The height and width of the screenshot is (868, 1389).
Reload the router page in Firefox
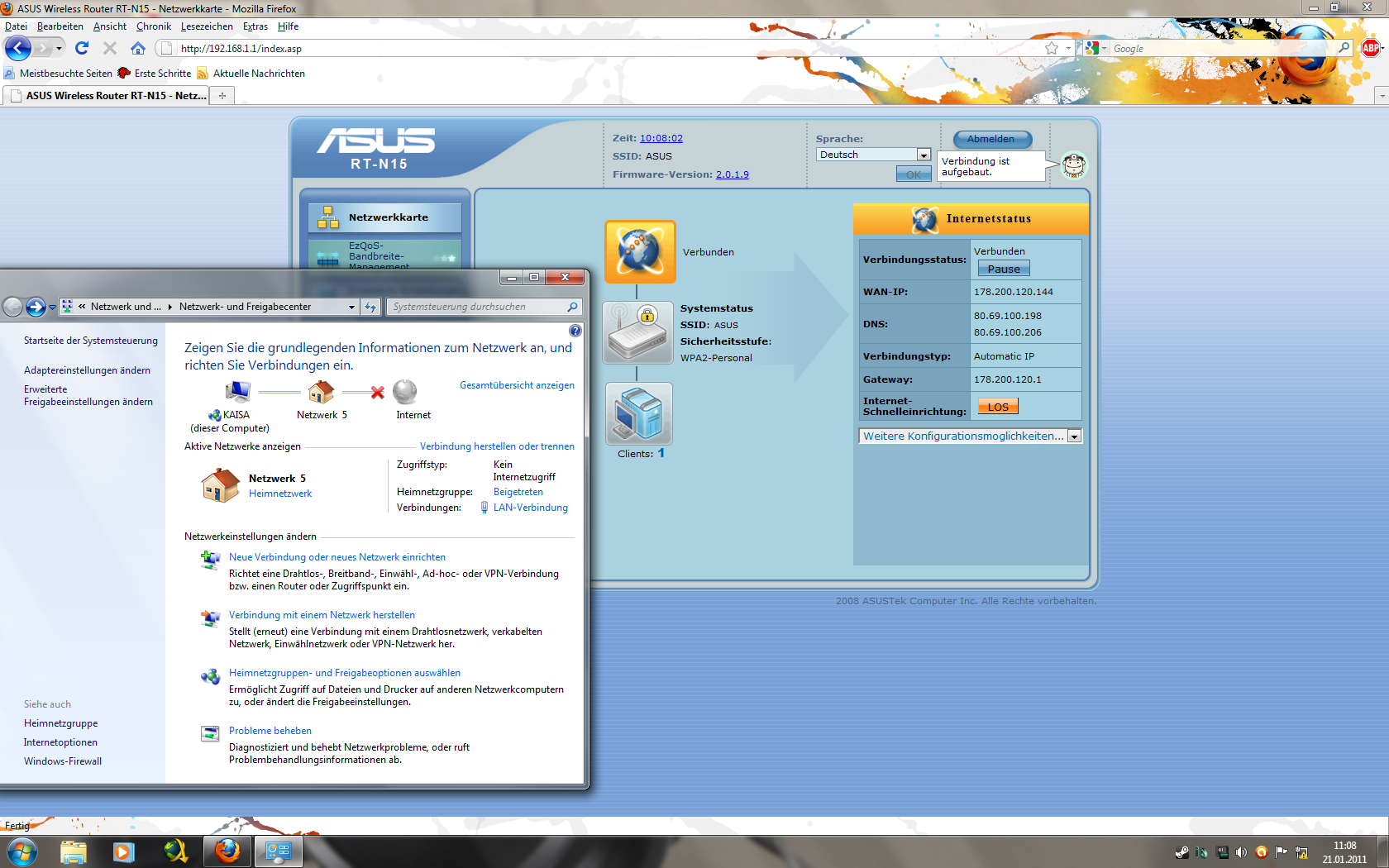click(82, 48)
